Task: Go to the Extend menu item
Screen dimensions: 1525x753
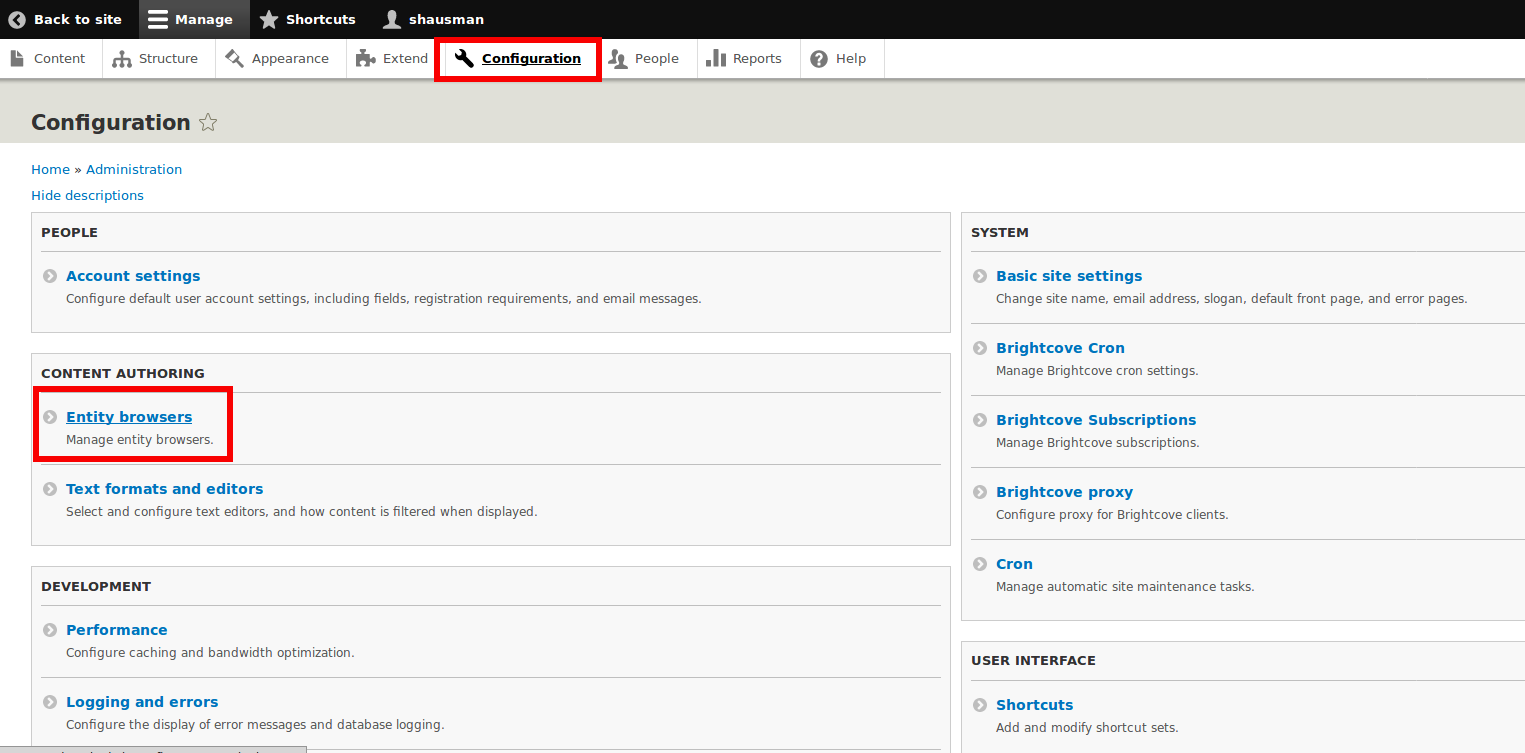Action: click(x=393, y=59)
